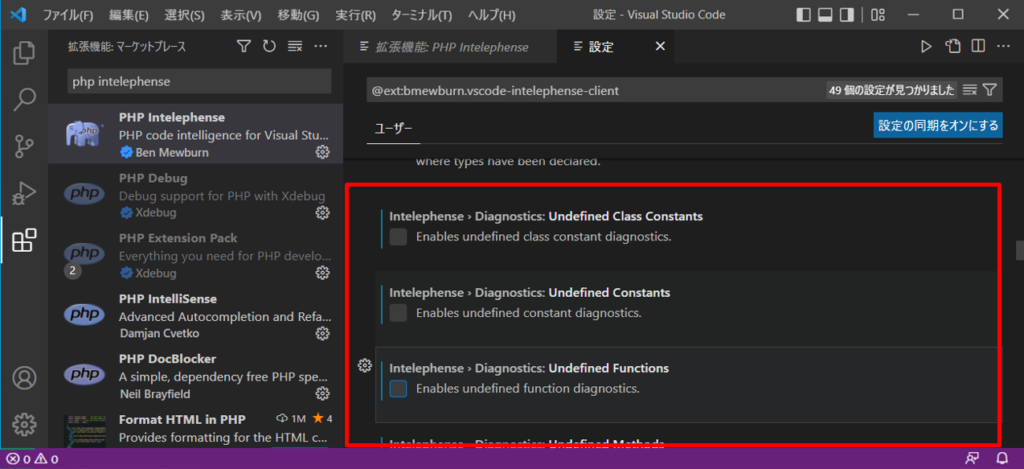This screenshot has width=1024, height=469.
Task: Click the VS Code logo icon in title bar
Action: click(18, 14)
